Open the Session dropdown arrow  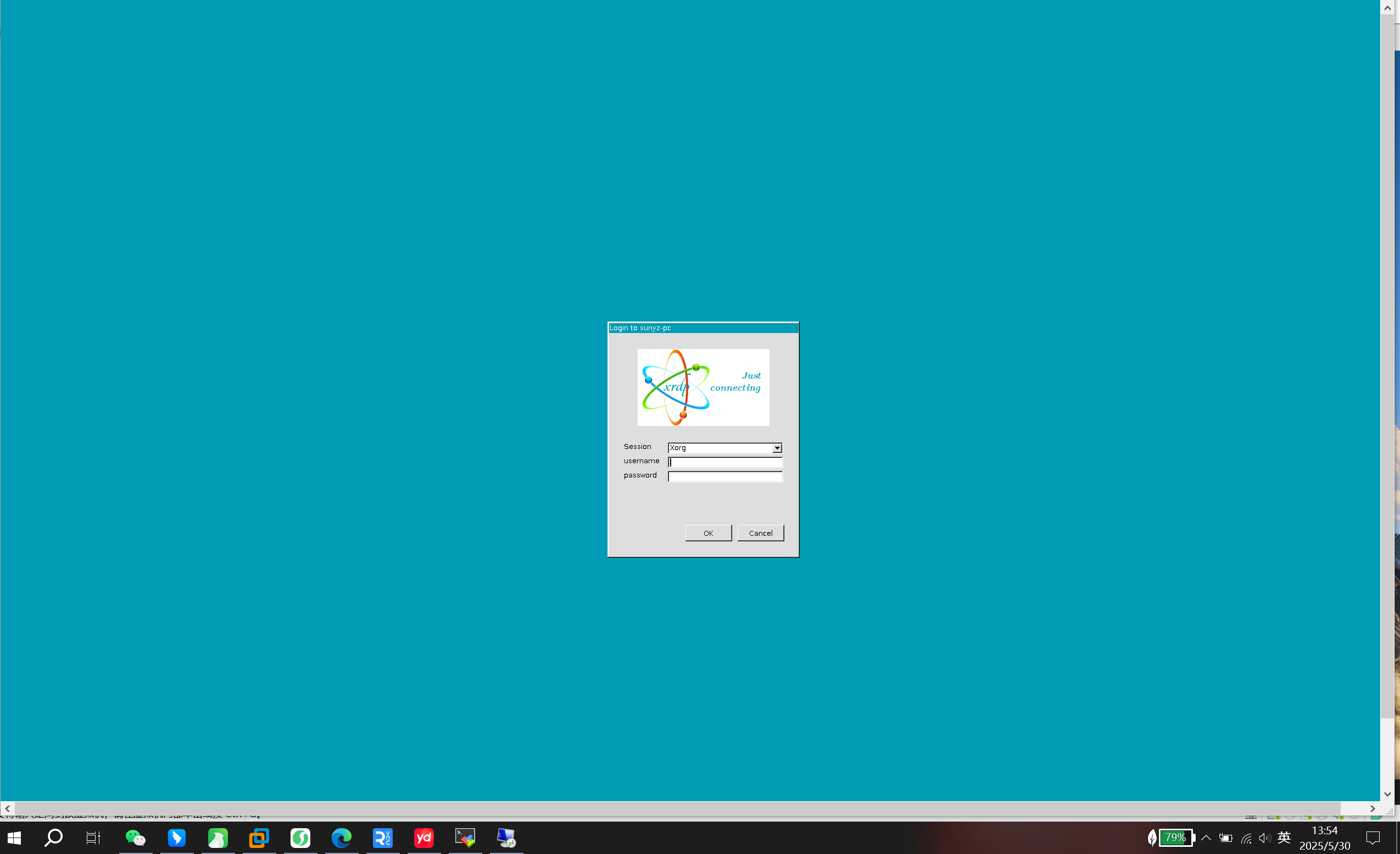point(777,448)
